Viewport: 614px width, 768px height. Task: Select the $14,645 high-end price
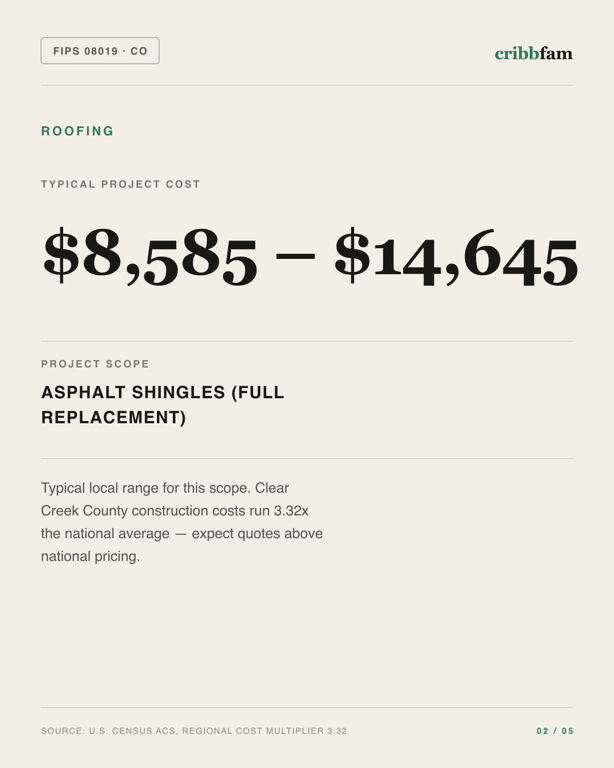(456, 256)
